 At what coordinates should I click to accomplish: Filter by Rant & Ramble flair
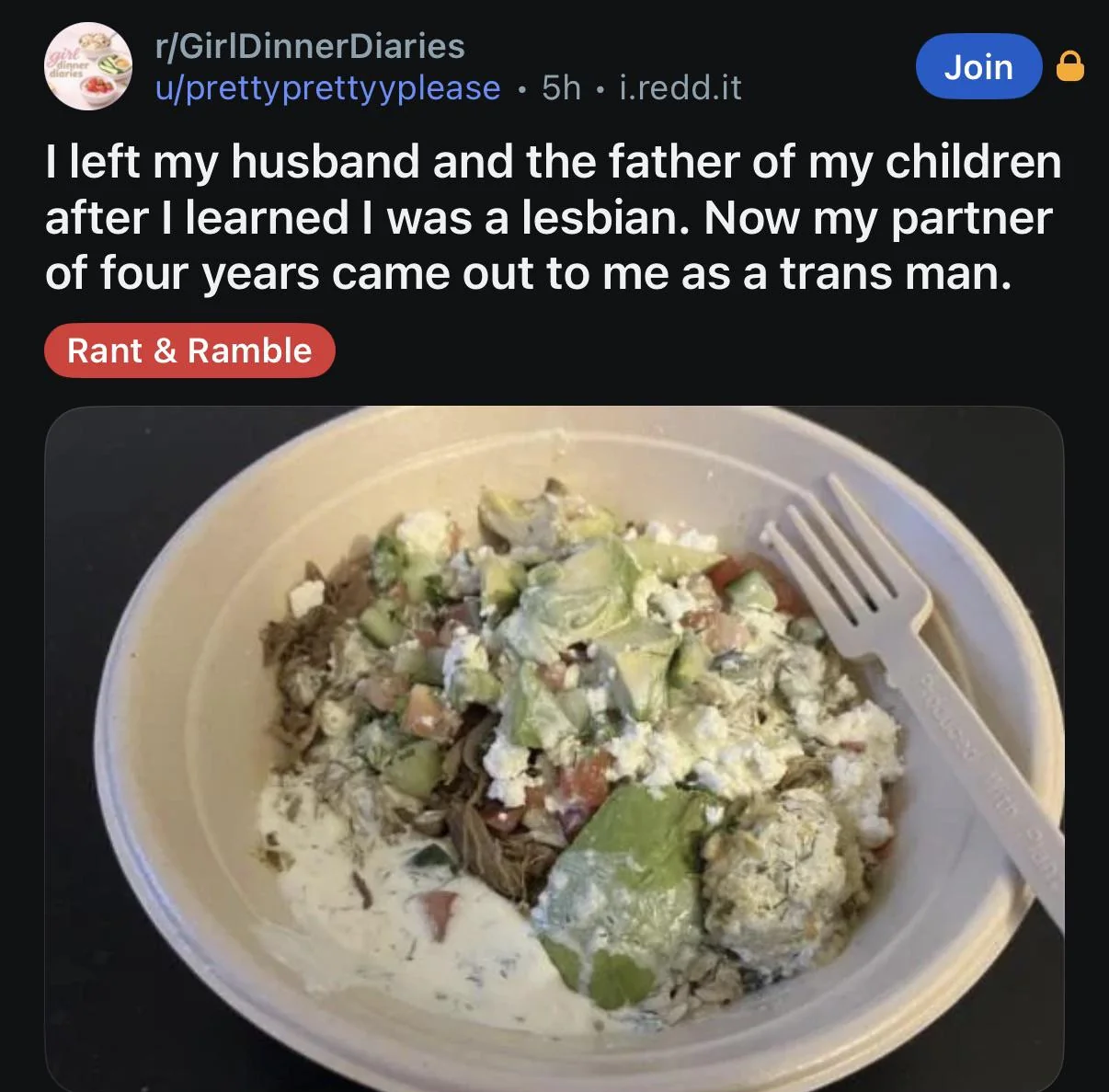[189, 351]
